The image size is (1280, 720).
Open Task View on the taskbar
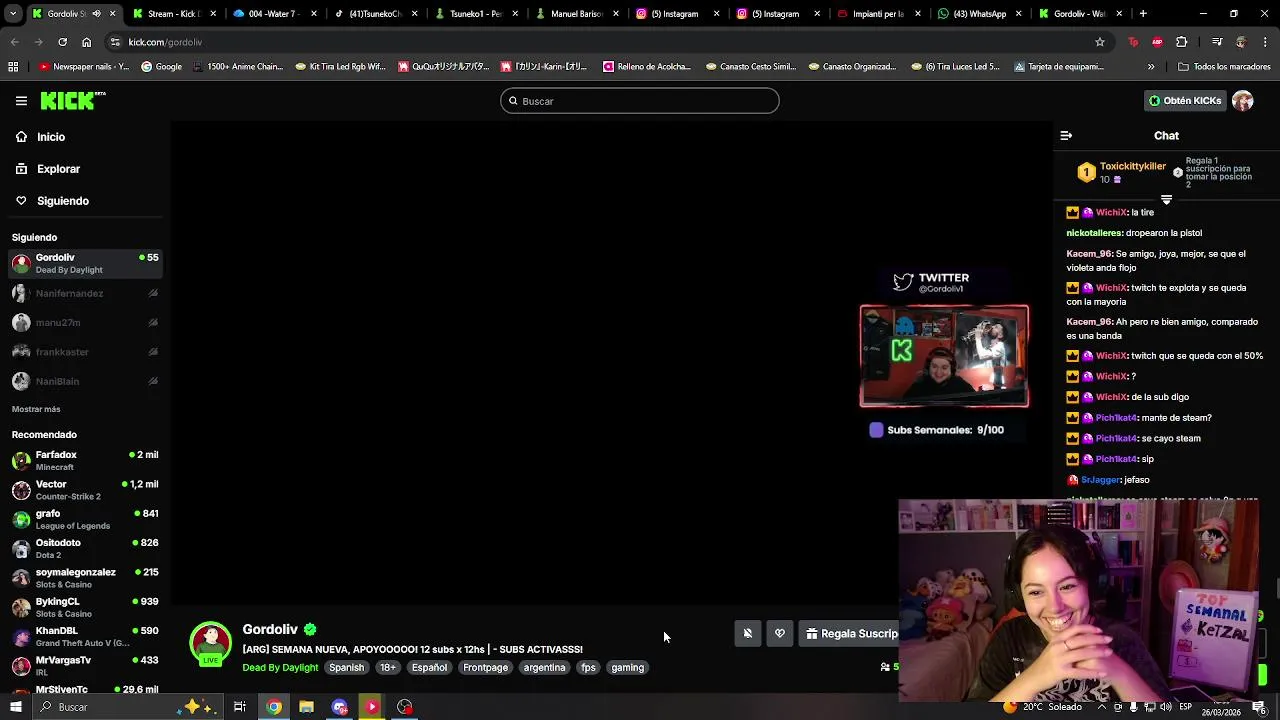point(240,707)
